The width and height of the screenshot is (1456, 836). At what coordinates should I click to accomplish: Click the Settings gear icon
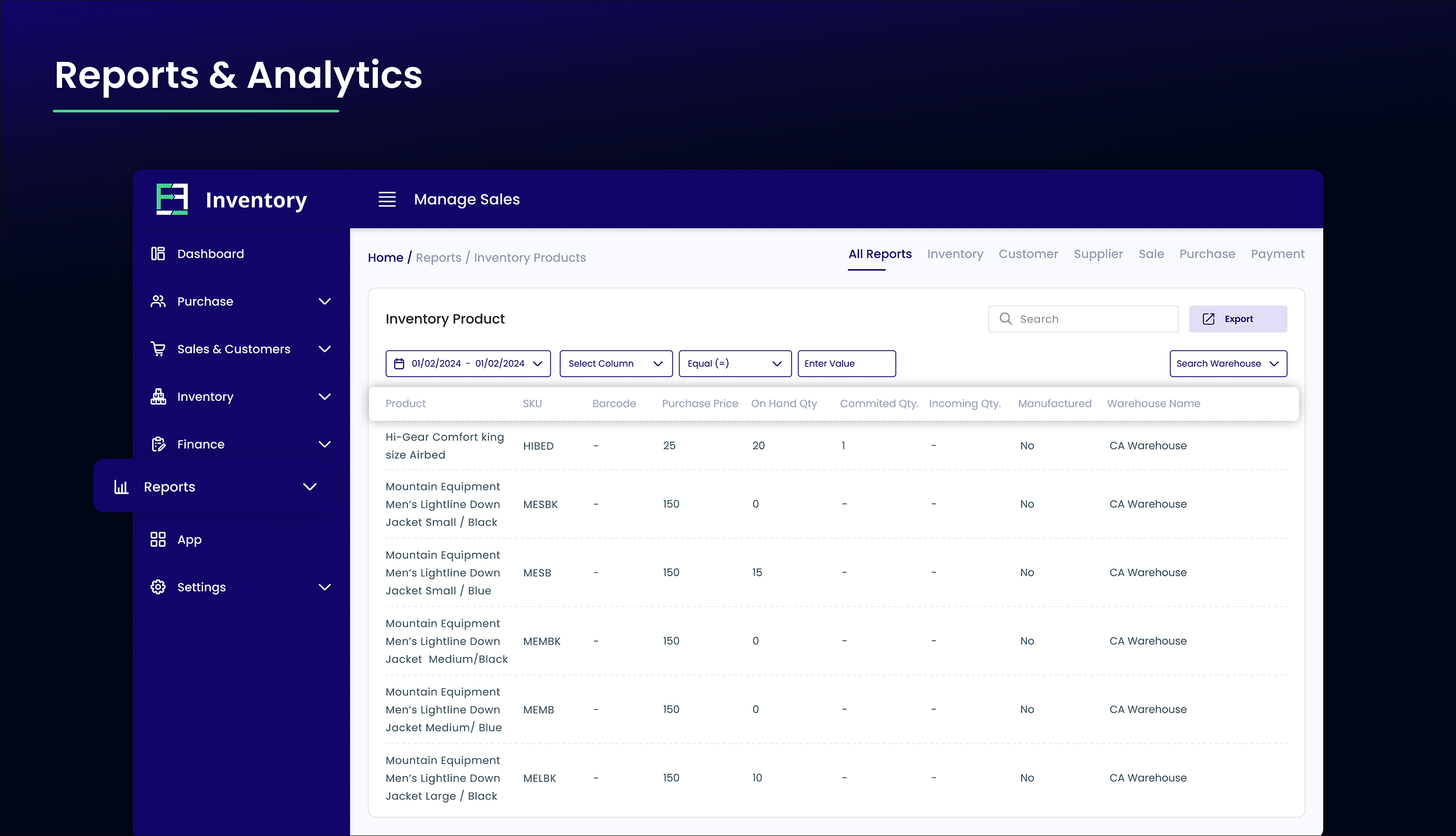pyautogui.click(x=158, y=587)
